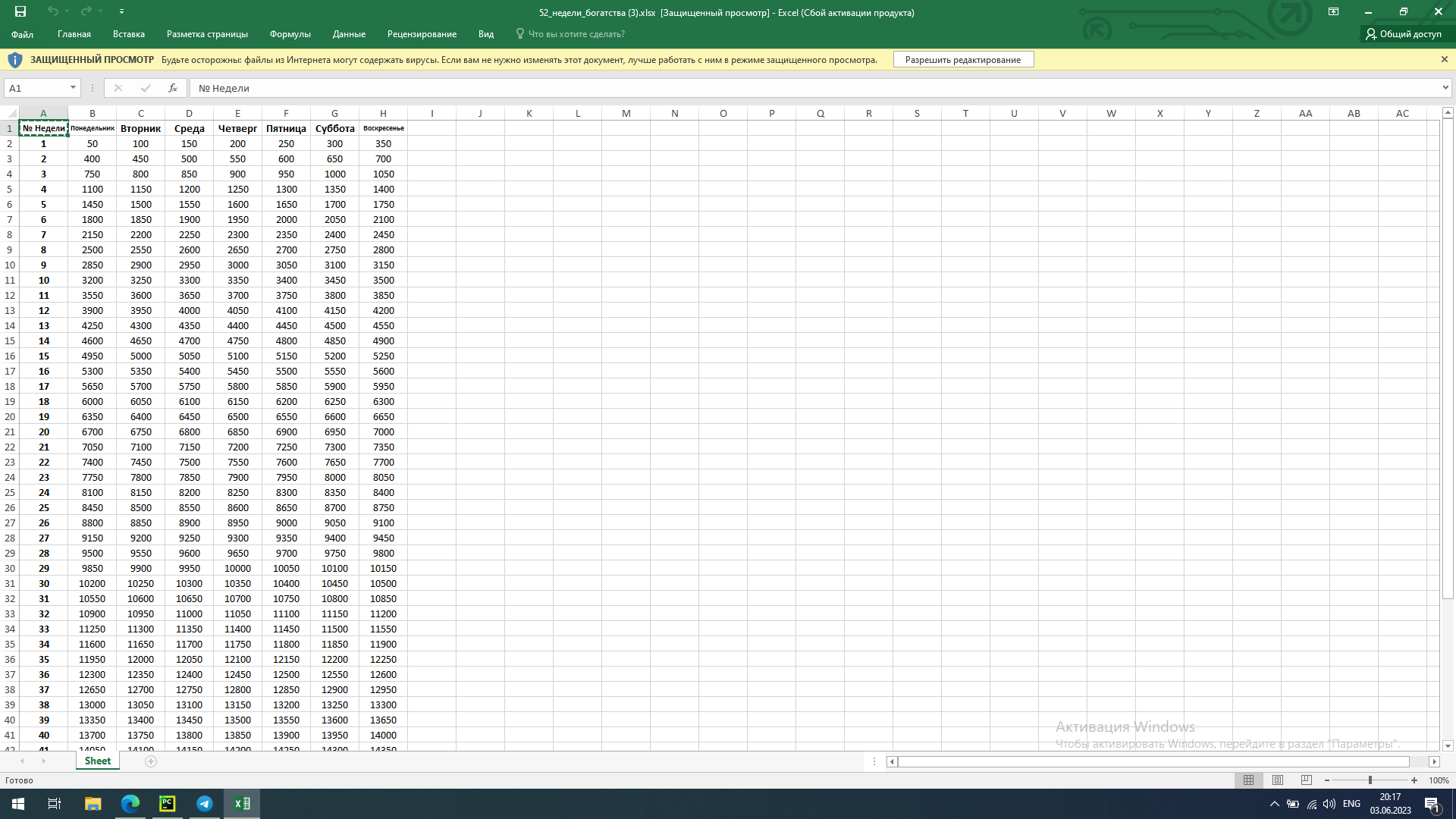1456x819 pixels.
Task: Open PyCharm from the taskbar
Action: click(x=168, y=804)
